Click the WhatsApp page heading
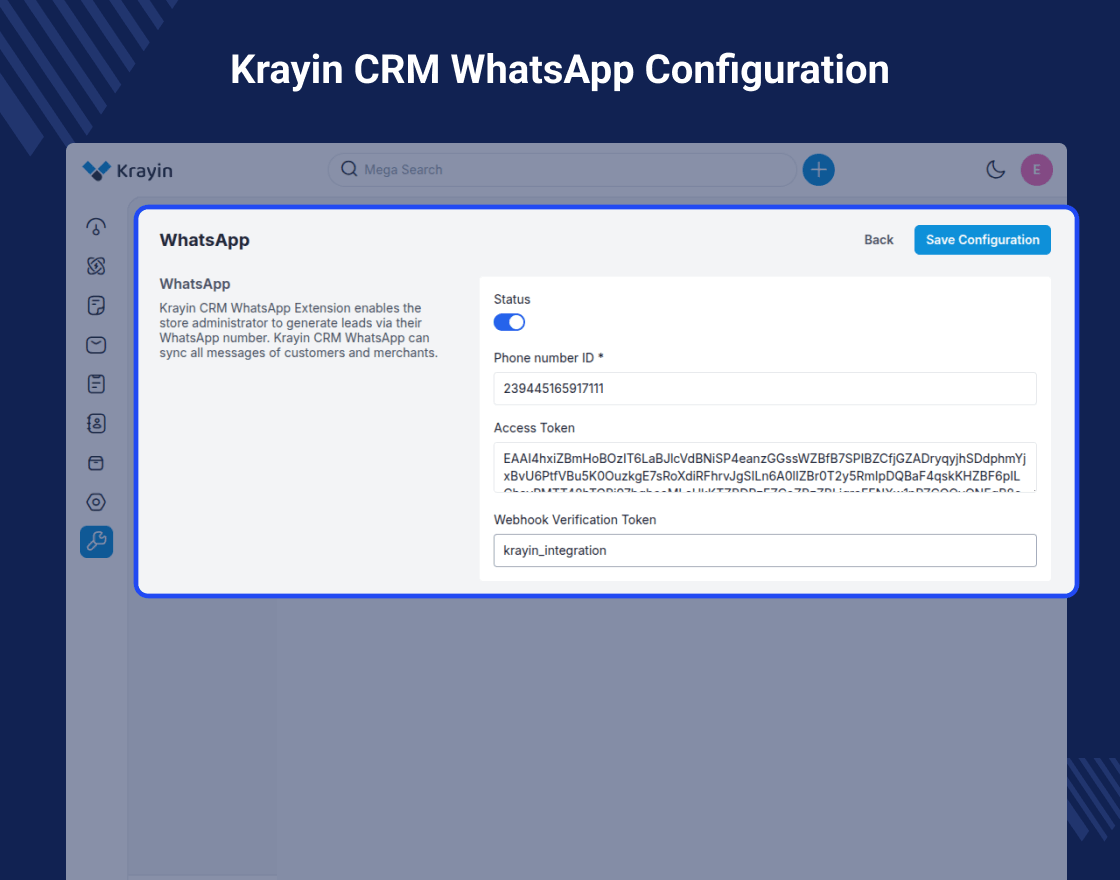 pyautogui.click(x=204, y=240)
